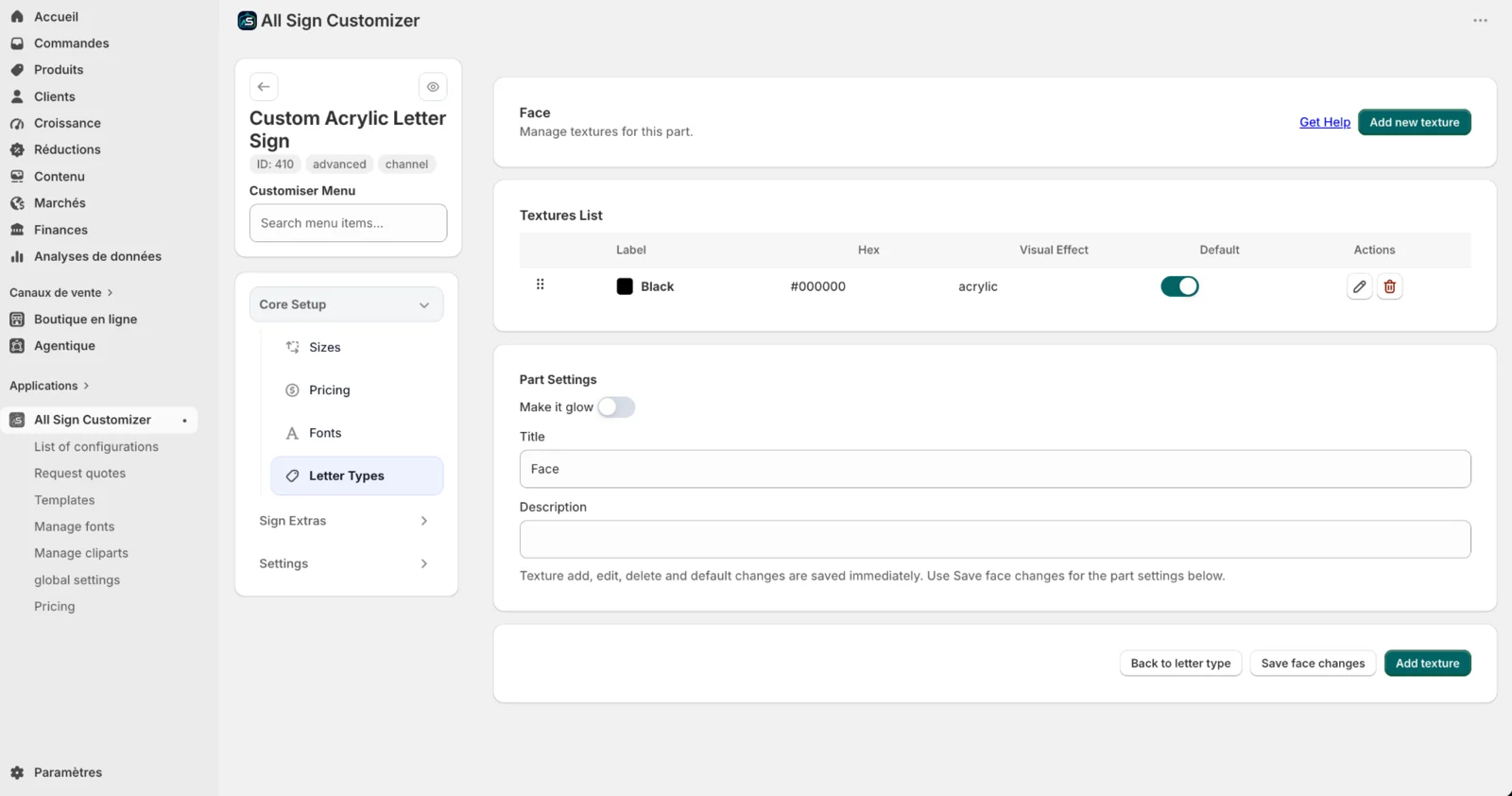1512x796 pixels.
Task: Click the Analyses de données chart icon
Action: [17, 256]
